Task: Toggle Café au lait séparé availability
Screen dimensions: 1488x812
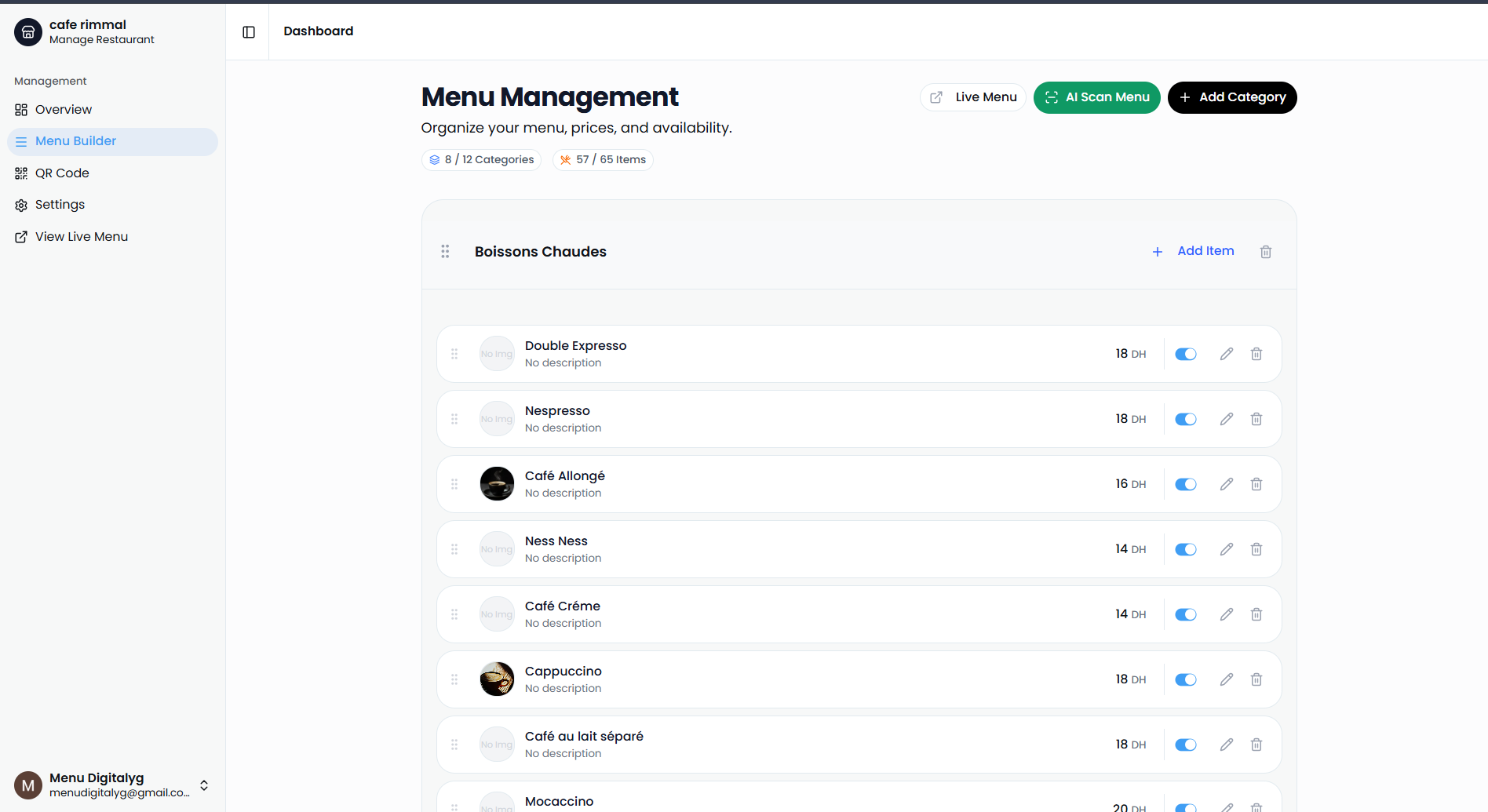Action: point(1186,745)
